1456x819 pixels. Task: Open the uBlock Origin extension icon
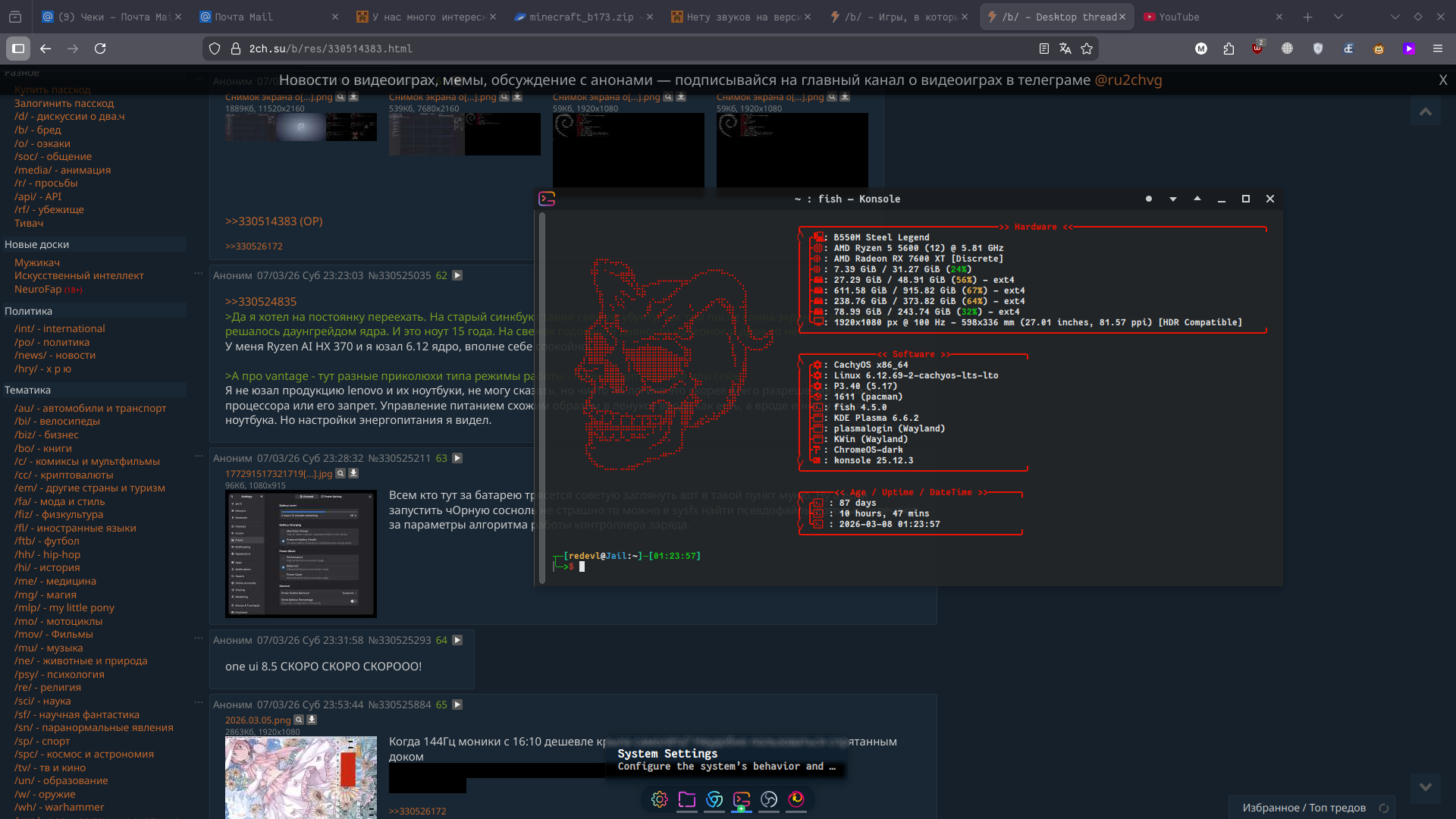(1257, 49)
